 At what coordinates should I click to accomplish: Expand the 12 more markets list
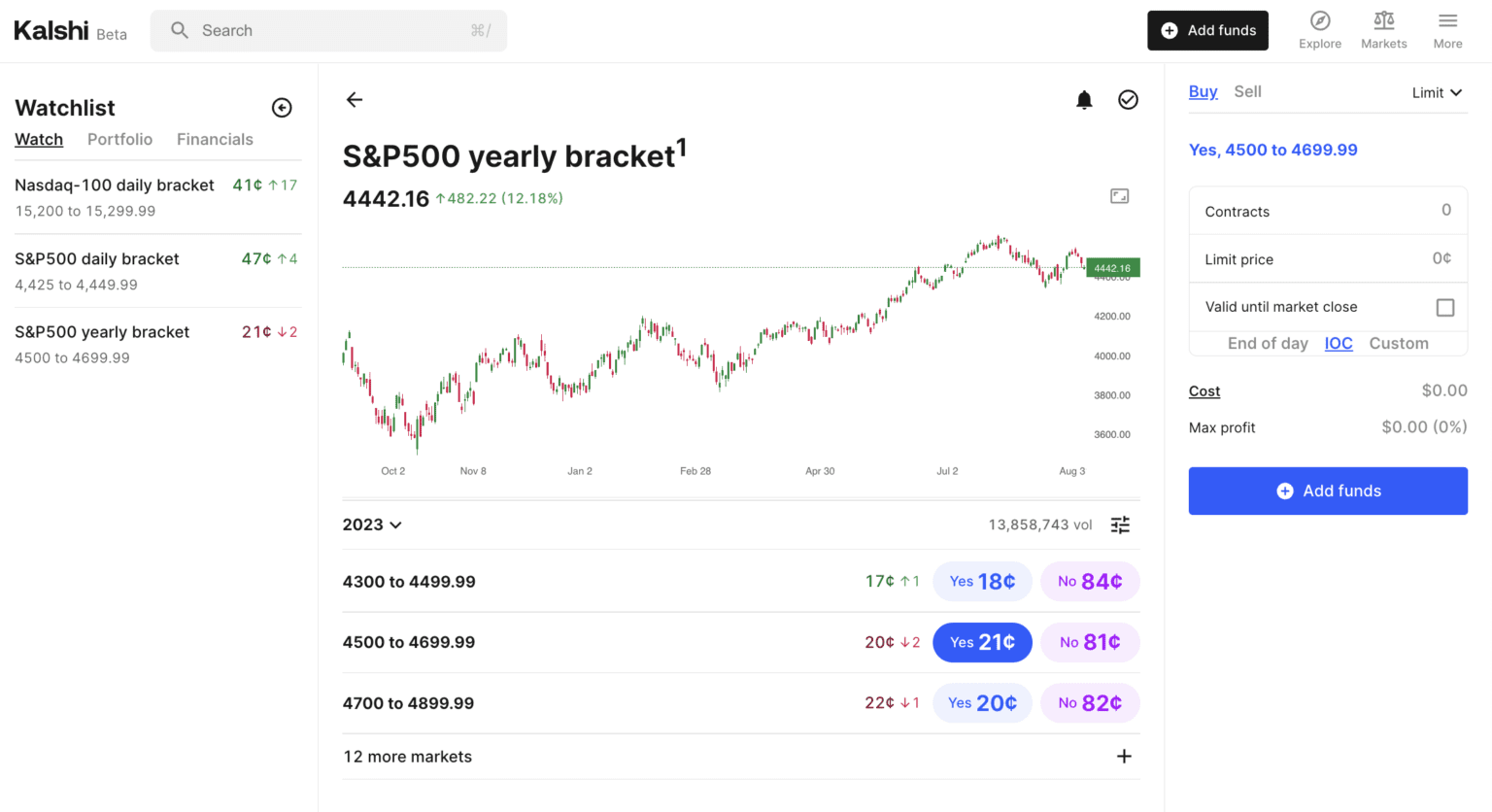coord(1124,756)
